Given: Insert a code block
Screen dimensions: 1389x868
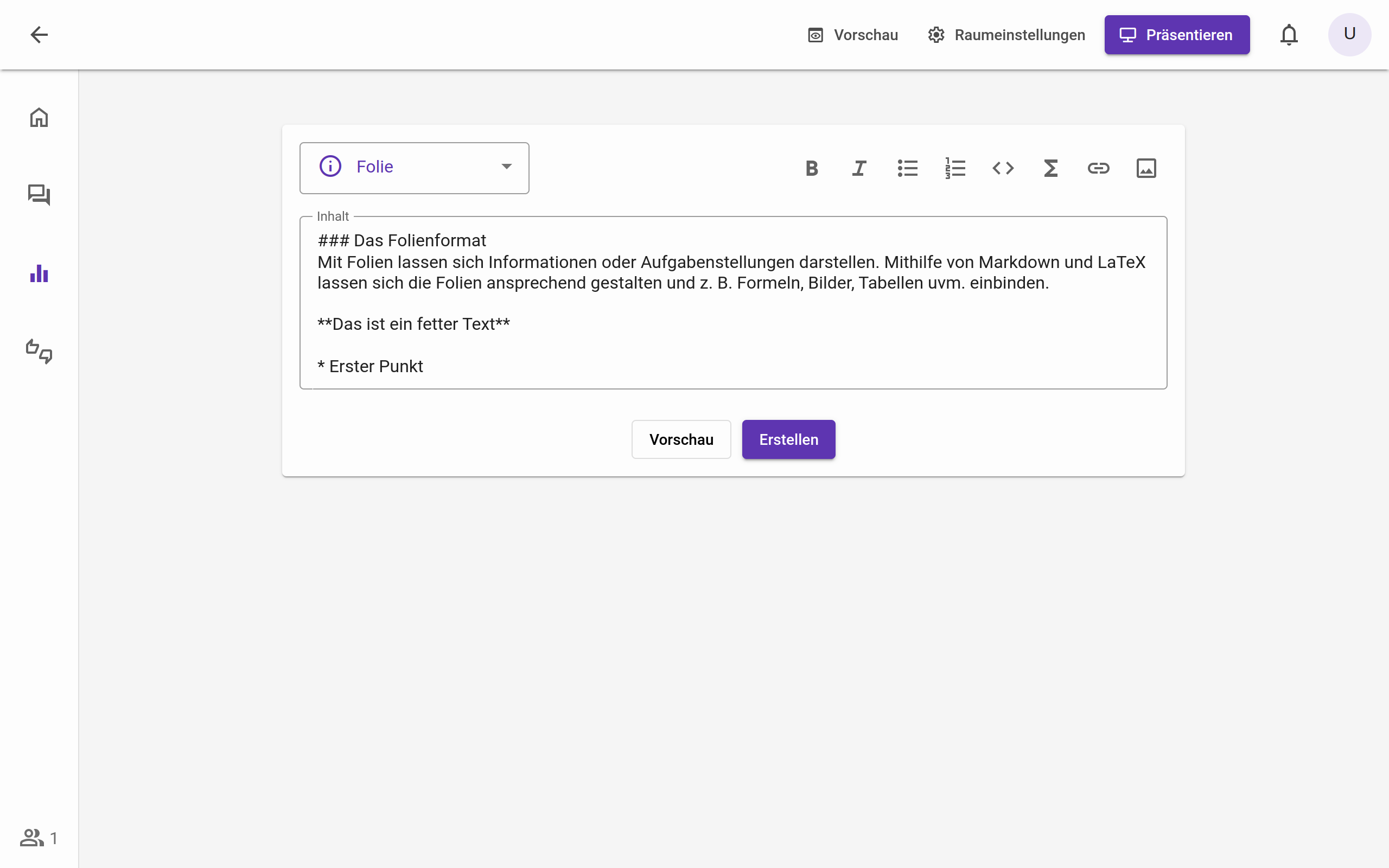Looking at the screenshot, I should click(1003, 168).
